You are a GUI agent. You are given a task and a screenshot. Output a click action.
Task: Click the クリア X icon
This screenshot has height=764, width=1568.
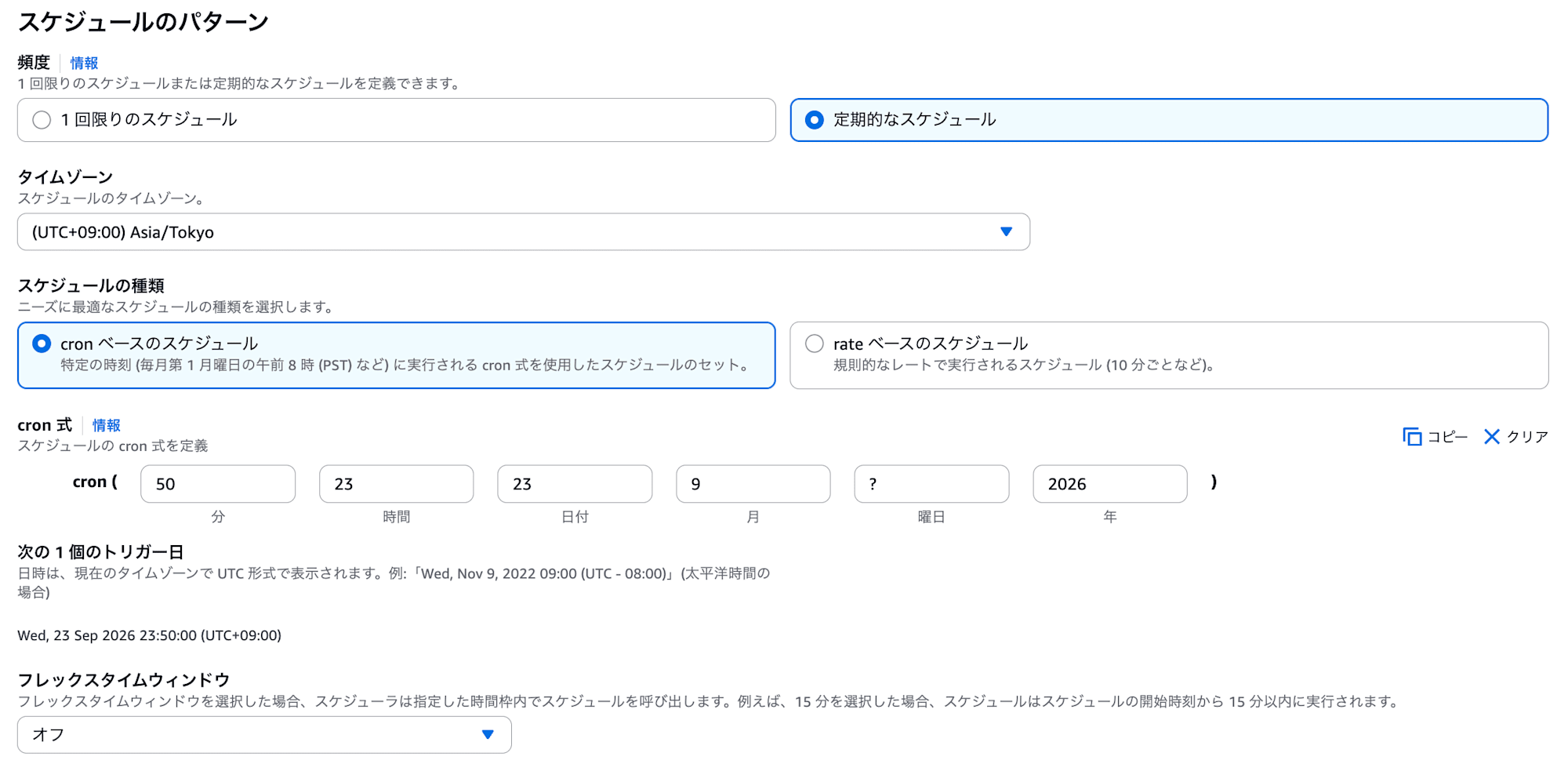(1491, 437)
